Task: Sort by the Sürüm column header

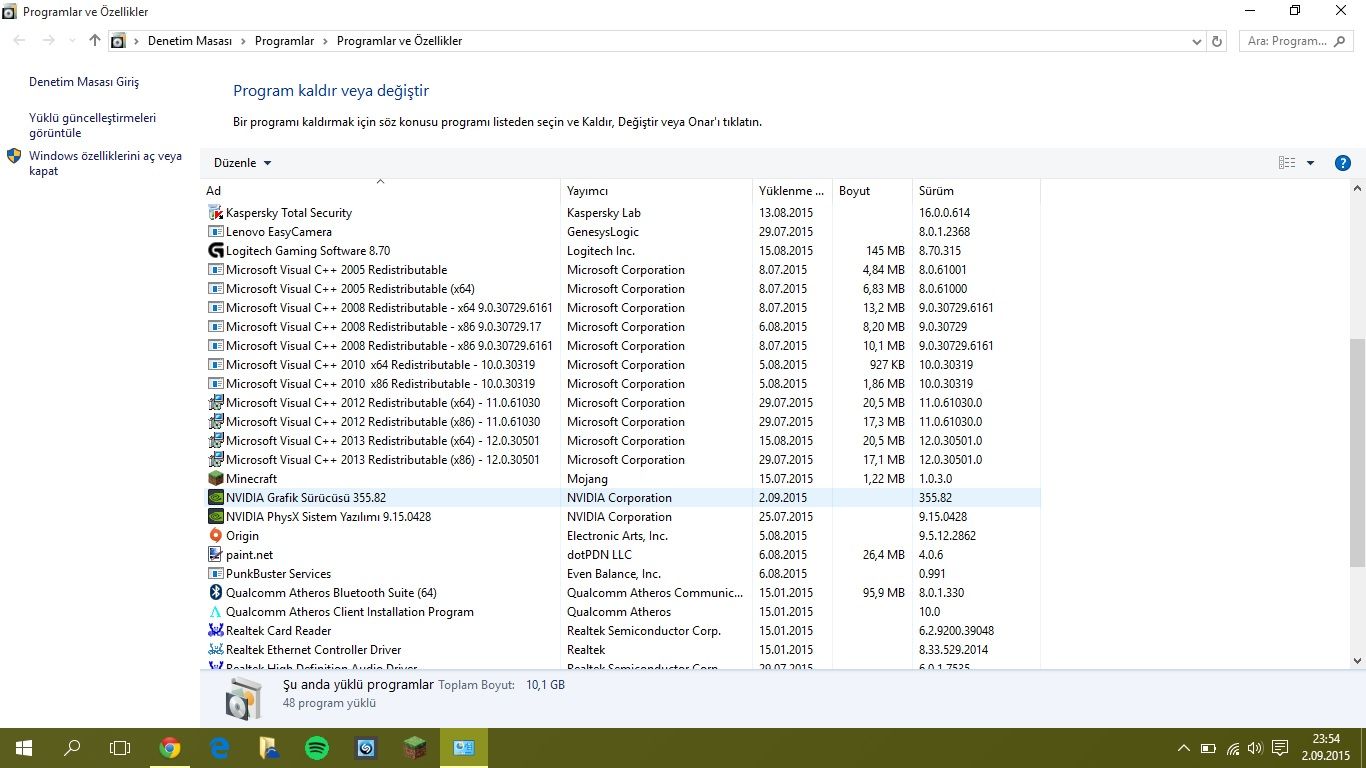Action: pos(976,190)
